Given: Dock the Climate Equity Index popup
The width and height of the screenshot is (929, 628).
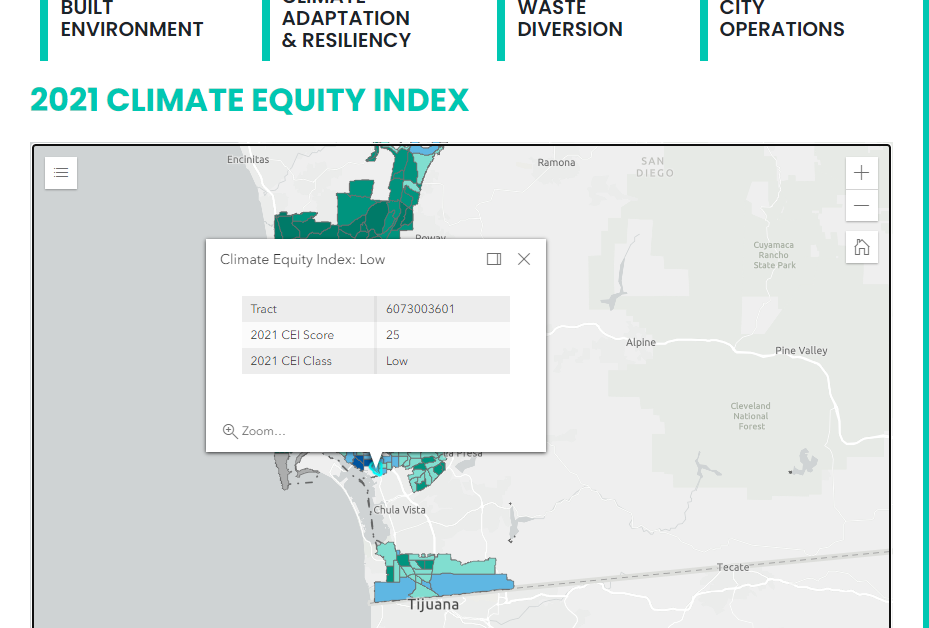Looking at the screenshot, I should (x=494, y=258).
